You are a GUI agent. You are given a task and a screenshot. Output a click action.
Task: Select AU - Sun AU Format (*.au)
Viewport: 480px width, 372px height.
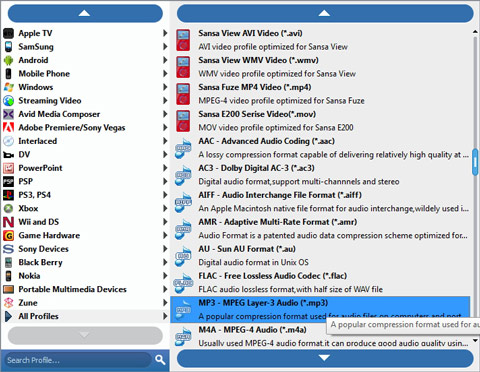coord(320,256)
